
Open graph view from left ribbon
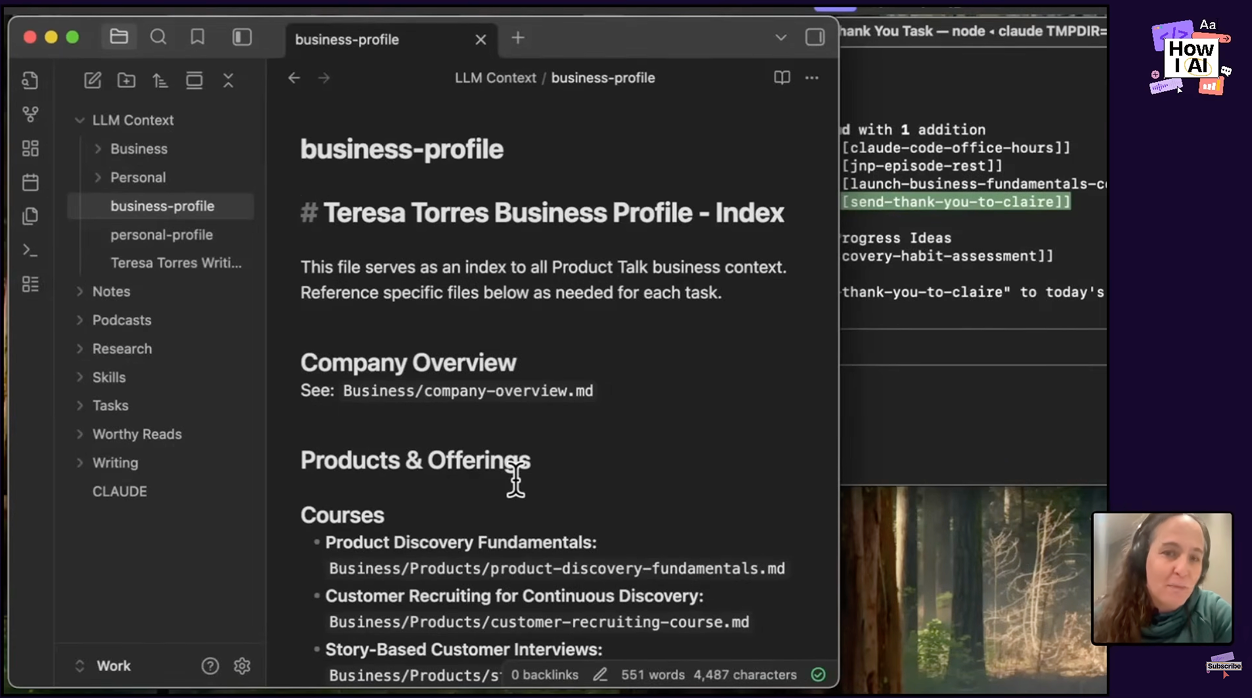pos(31,115)
